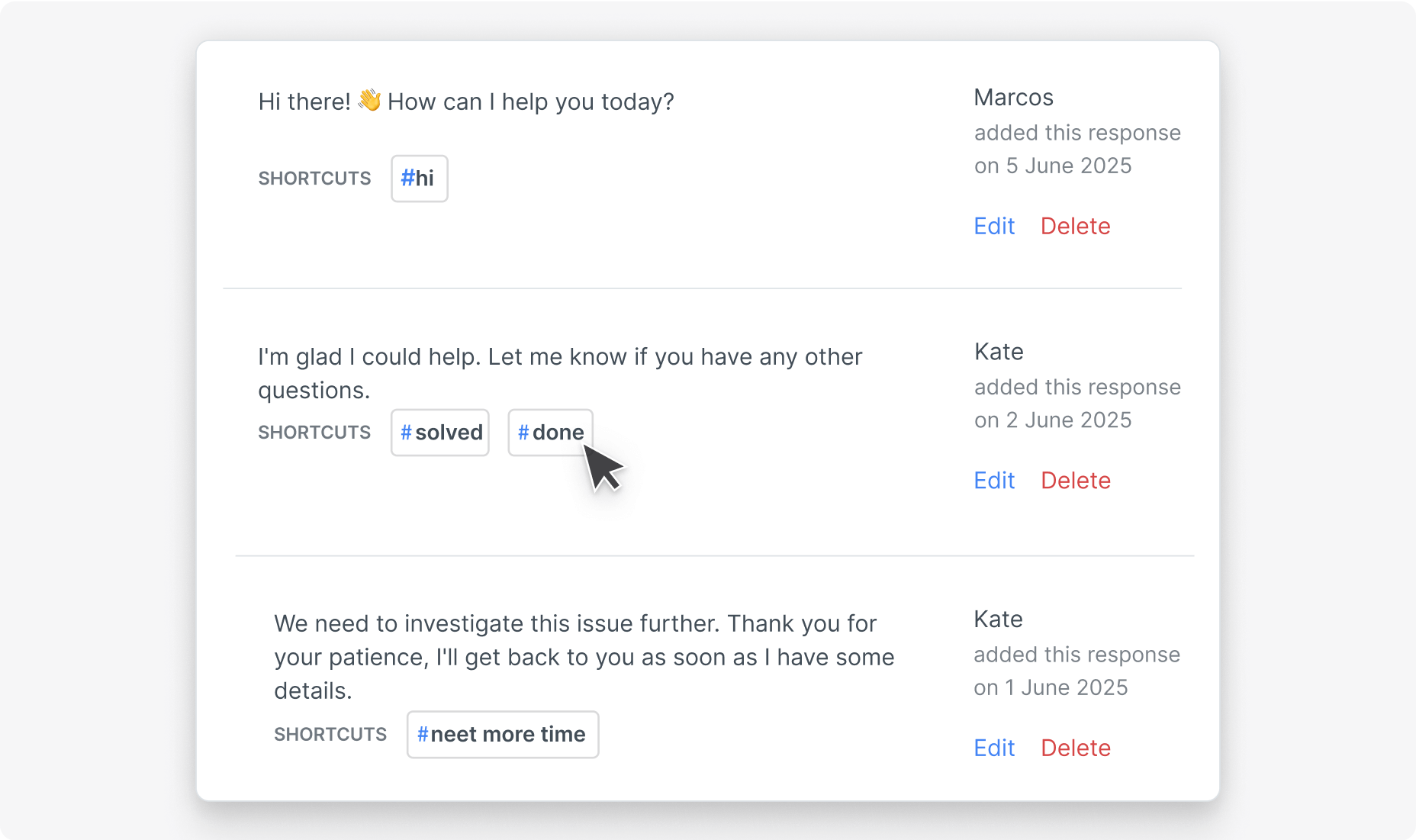This screenshot has width=1416, height=840.
Task: Delete the Marcos greeting response
Action: point(1075,226)
